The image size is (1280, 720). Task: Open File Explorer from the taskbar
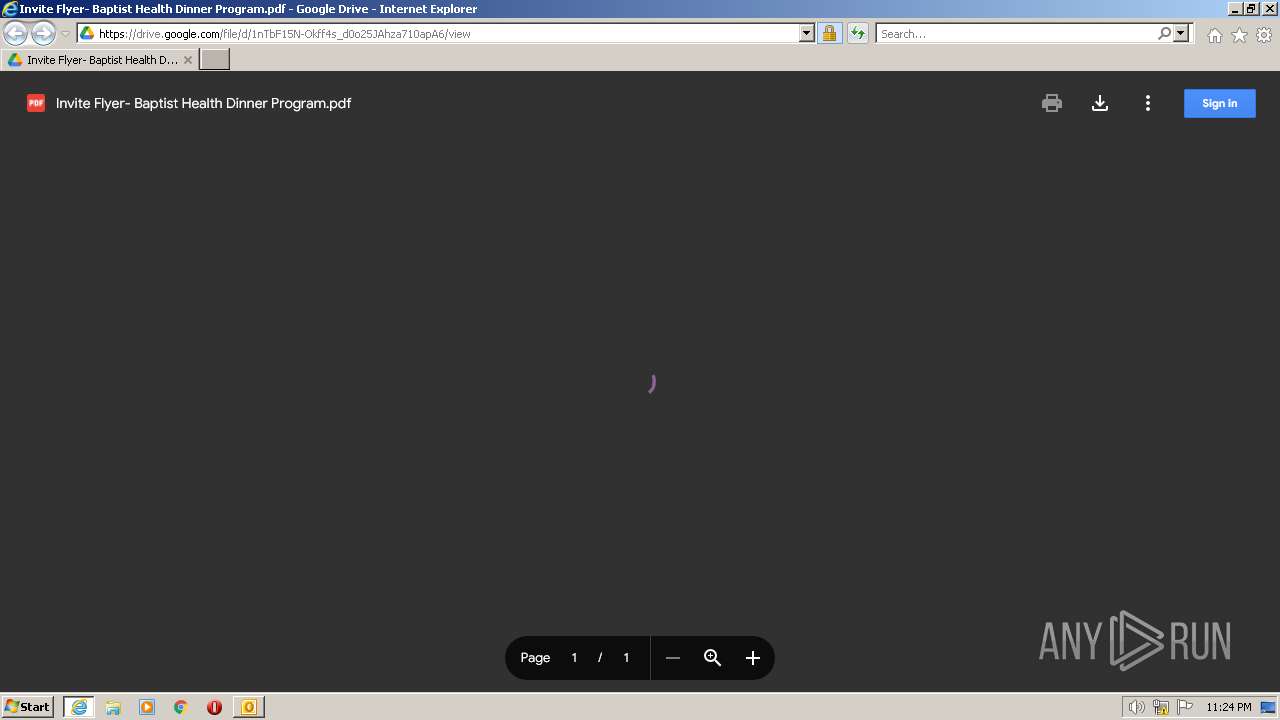pyautogui.click(x=113, y=707)
